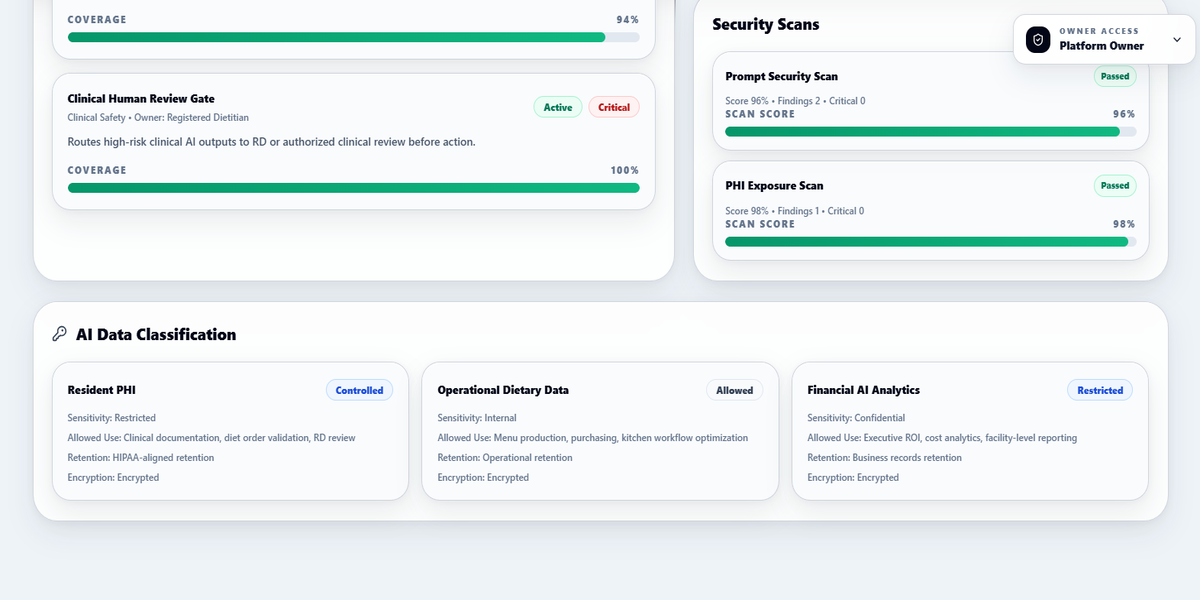Viewport: 1200px width, 600px height.
Task: Click the Controlled tag on Resident PHI
Action: [x=359, y=390]
